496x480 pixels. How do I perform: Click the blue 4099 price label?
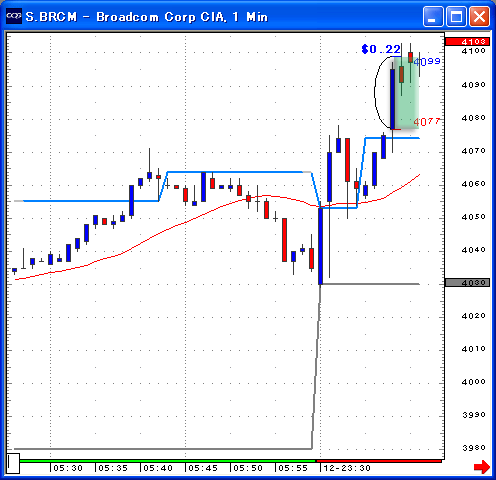pos(427,61)
